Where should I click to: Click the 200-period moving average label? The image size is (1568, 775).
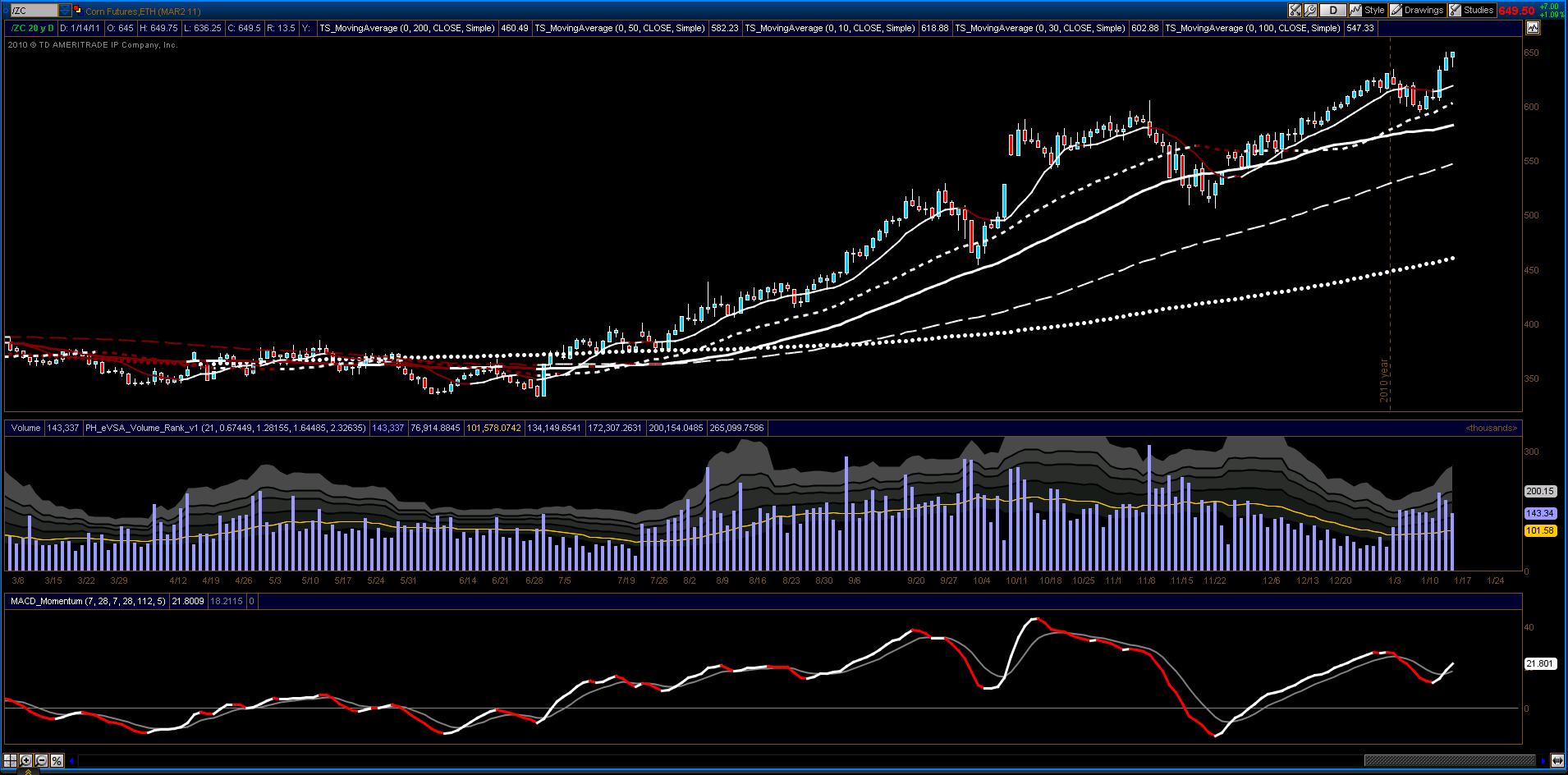click(x=407, y=28)
